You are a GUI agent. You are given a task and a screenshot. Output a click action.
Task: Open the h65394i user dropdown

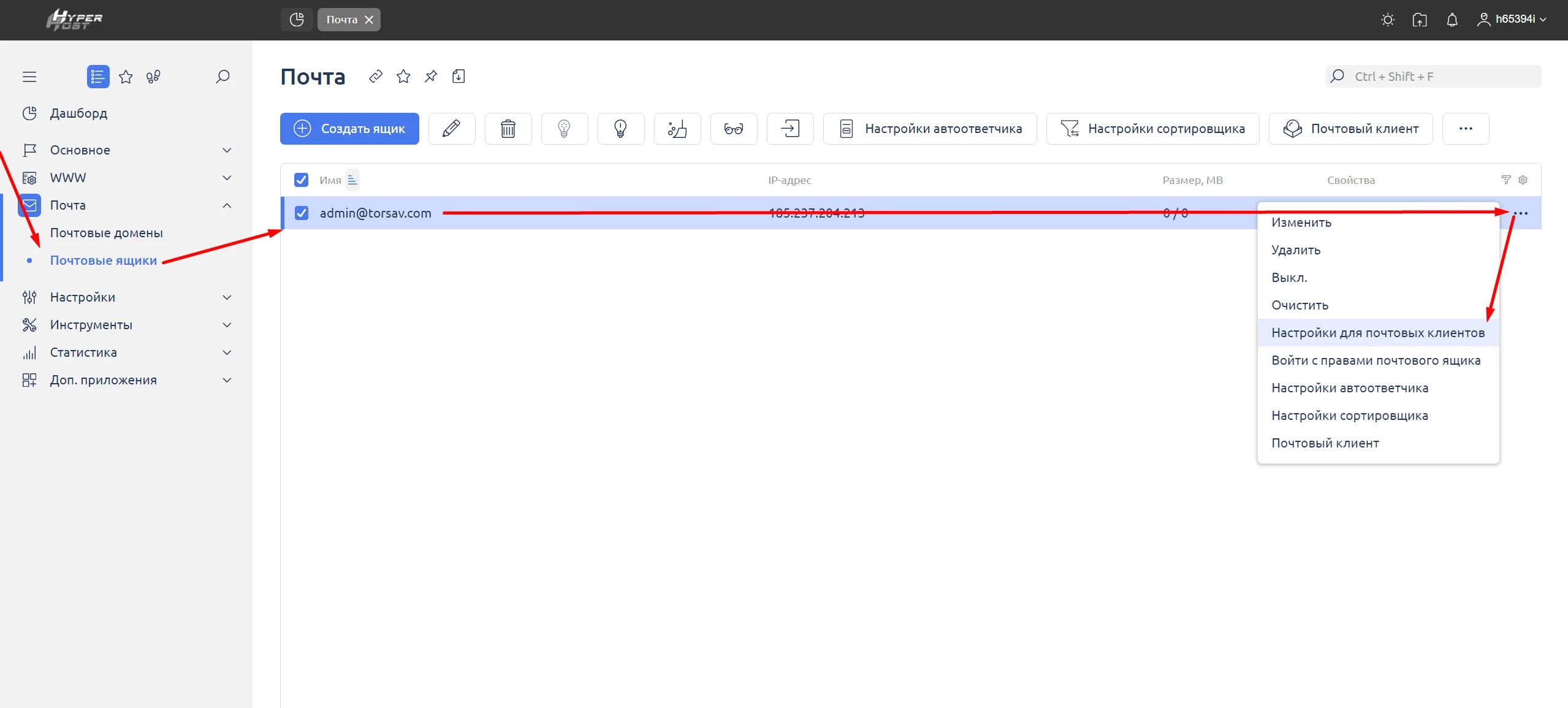point(1512,20)
